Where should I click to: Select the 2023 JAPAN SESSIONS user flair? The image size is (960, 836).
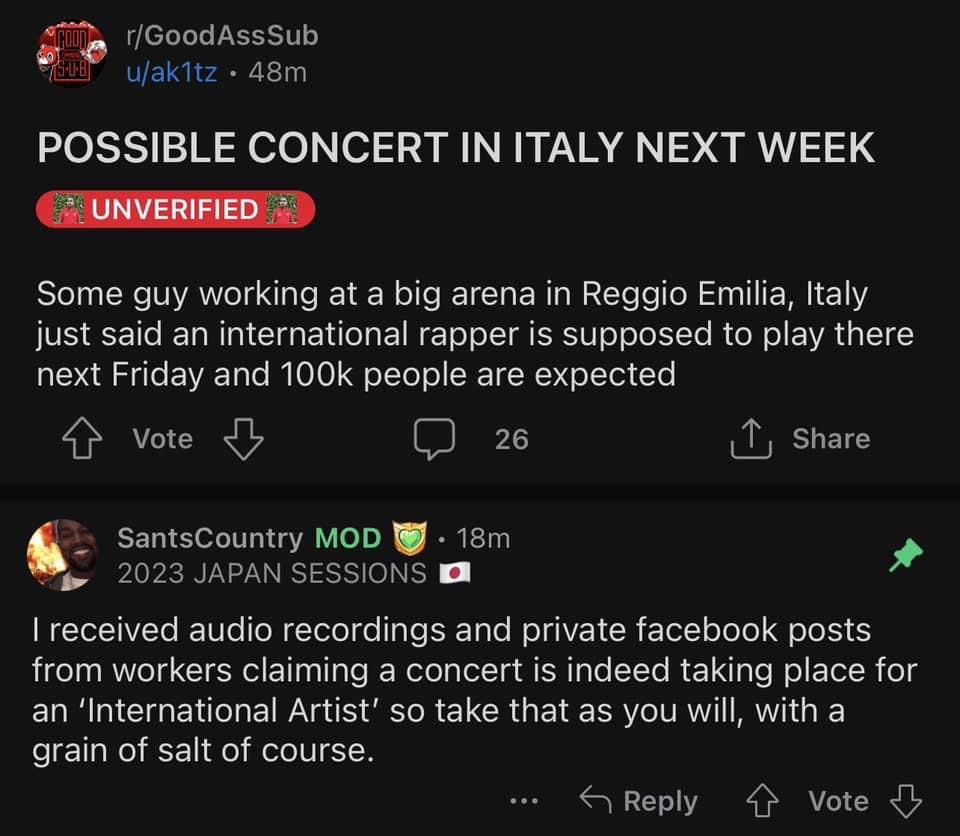pyautogui.click(x=294, y=574)
